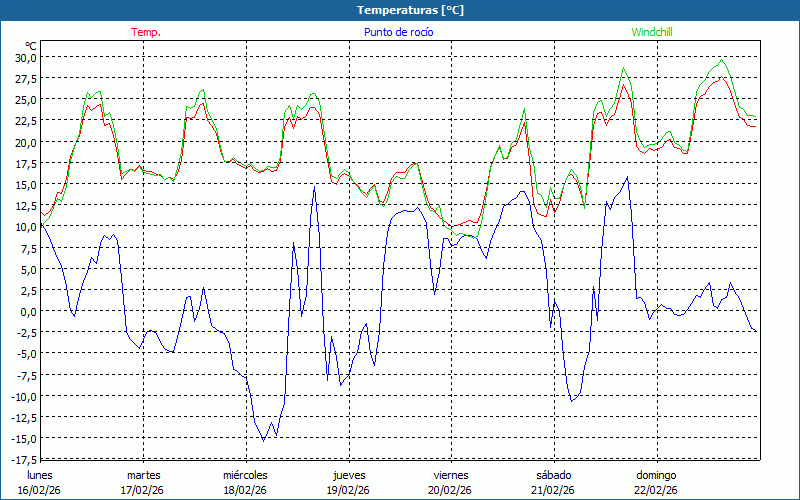800x500 pixels.
Task: Select the blue Punto de rocío legend label
Action: (398, 32)
